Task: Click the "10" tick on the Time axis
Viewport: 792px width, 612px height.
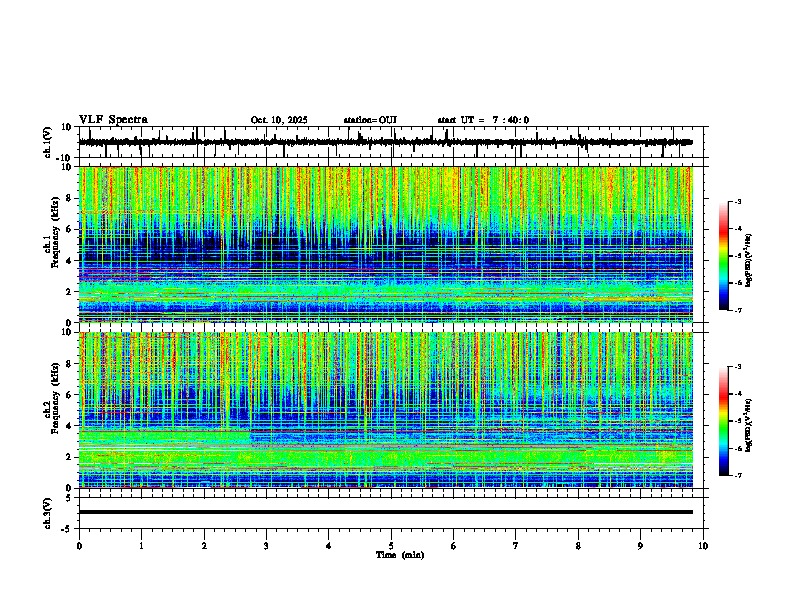Action: 703,546
